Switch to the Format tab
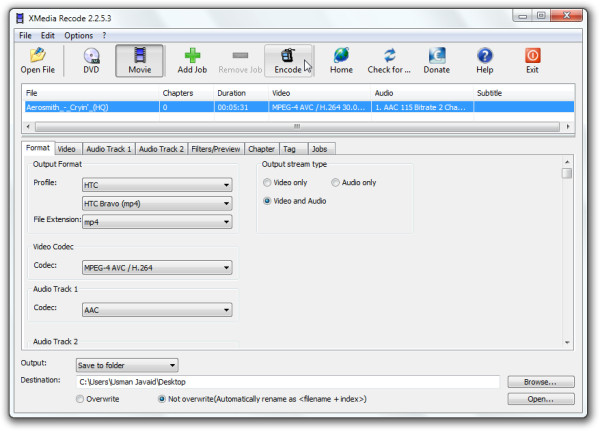 [38, 148]
